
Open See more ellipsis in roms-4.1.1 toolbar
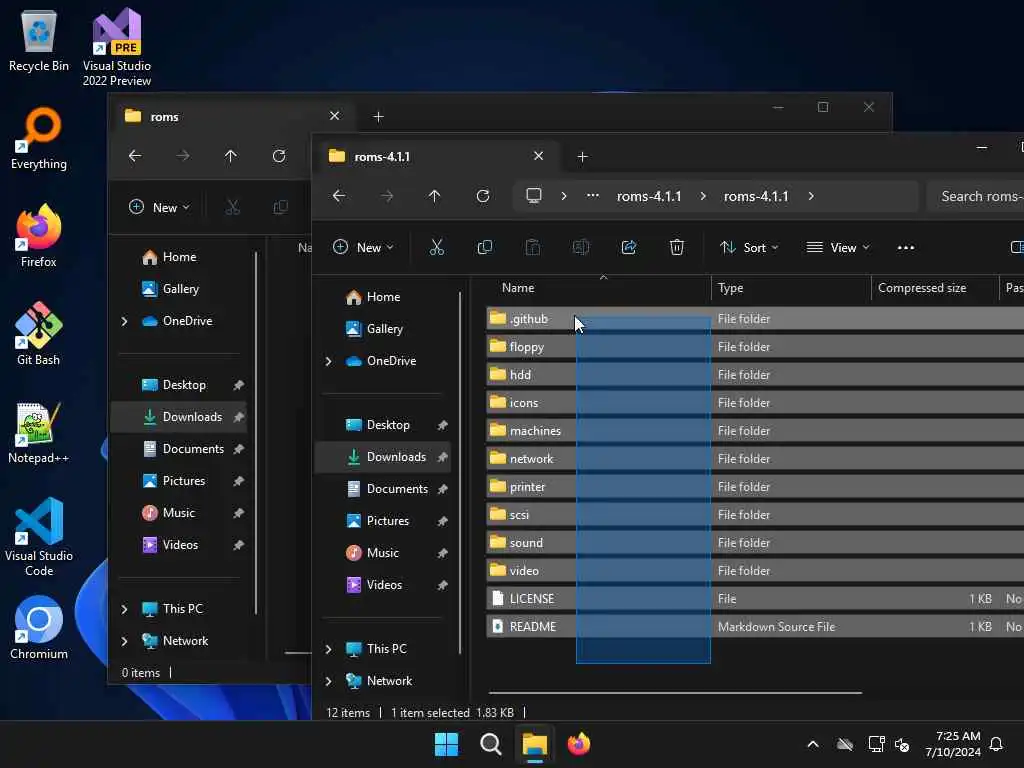click(906, 248)
